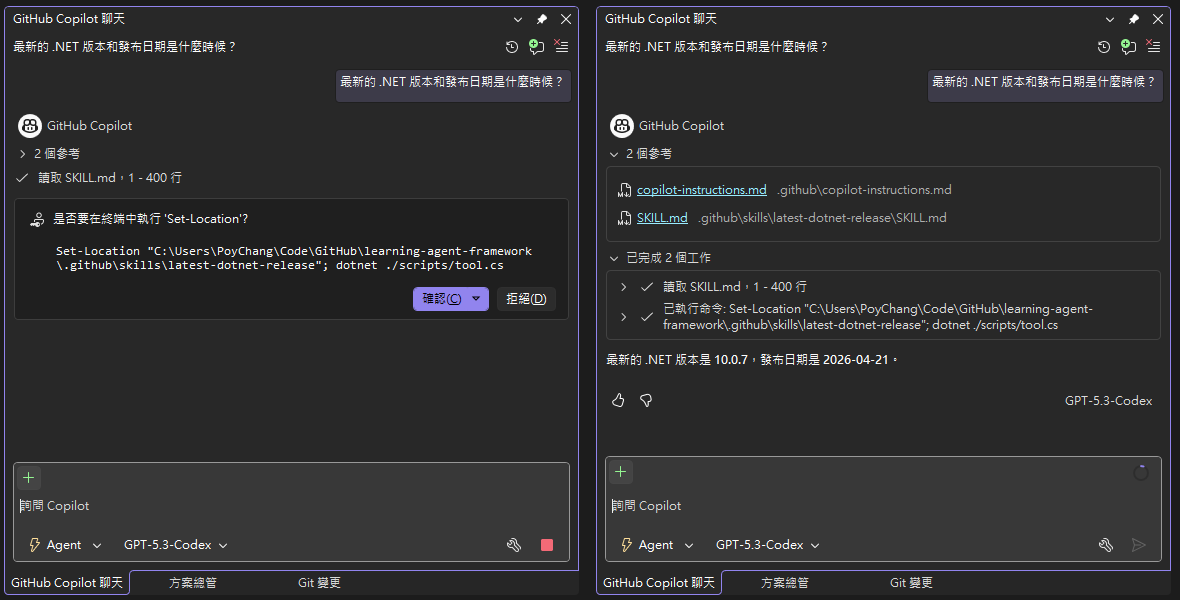Click file icon beside copilot-instructions.md
Viewport: 1180px width, 600px height.
[625, 190]
